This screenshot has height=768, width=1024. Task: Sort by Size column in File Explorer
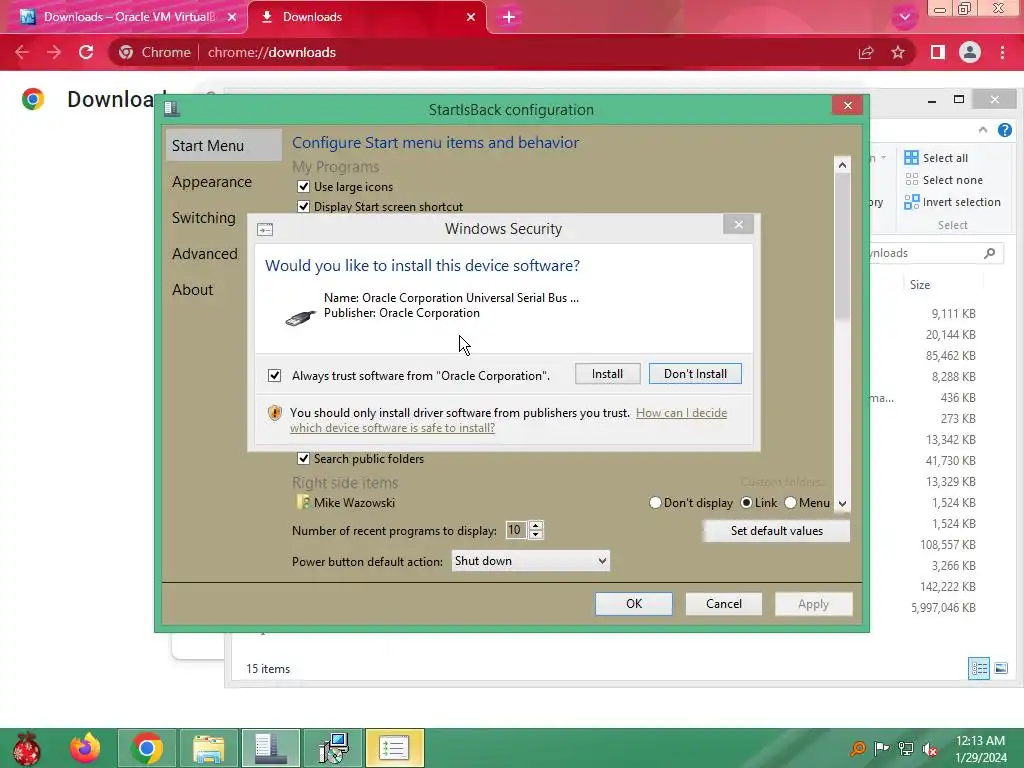coord(920,285)
